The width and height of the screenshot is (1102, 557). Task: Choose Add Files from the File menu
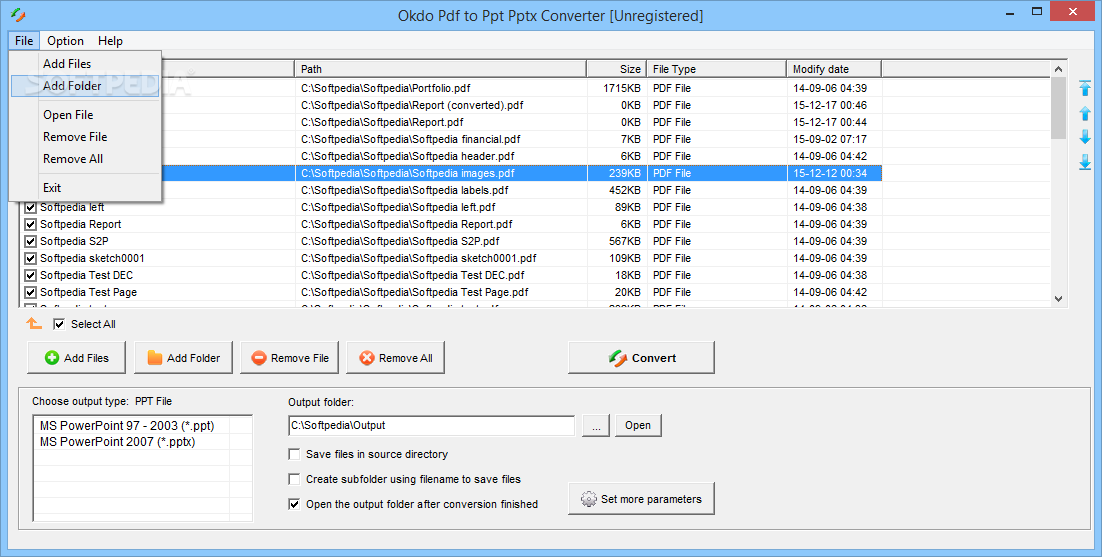pos(86,63)
